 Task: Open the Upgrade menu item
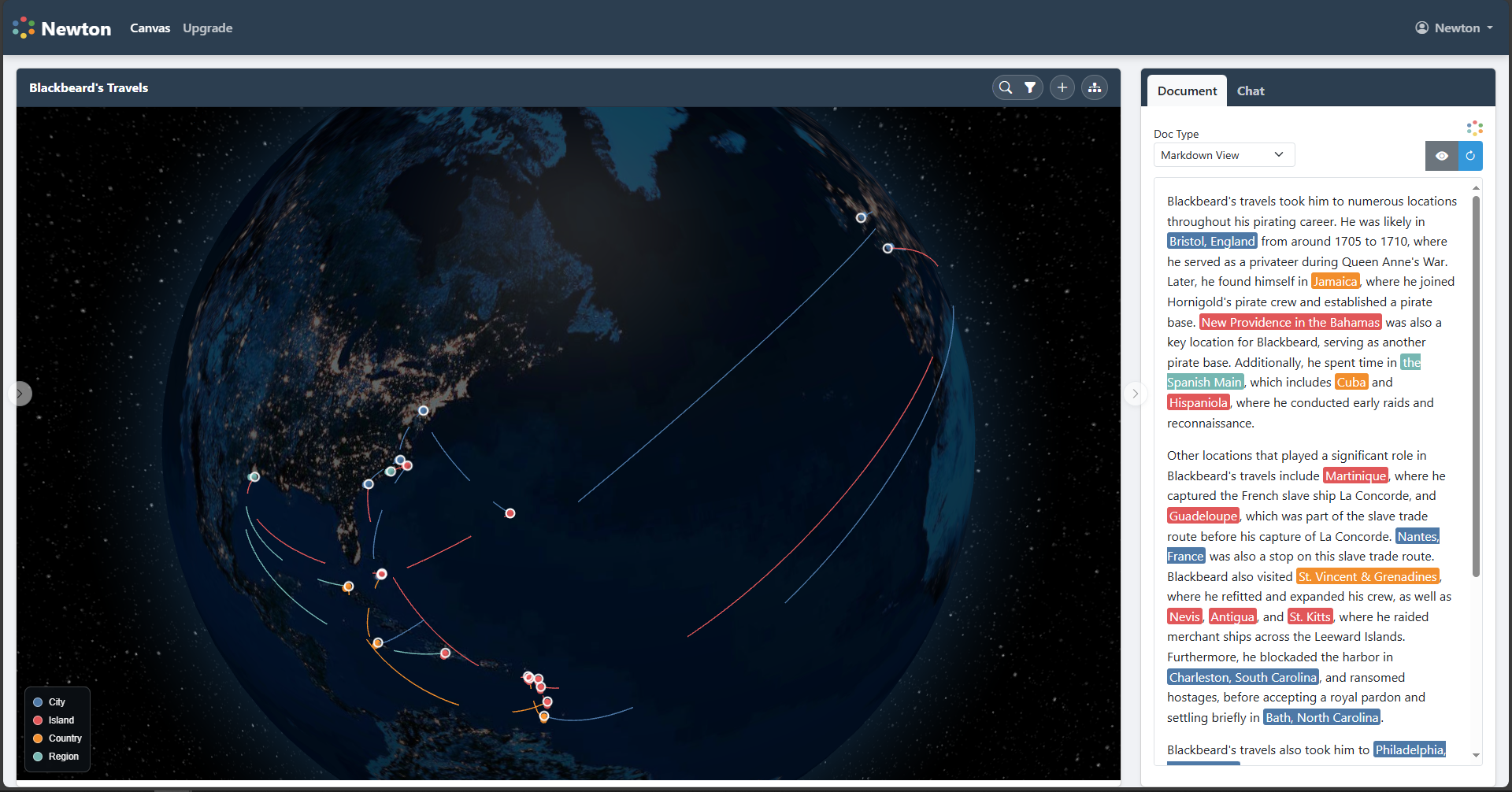207,28
